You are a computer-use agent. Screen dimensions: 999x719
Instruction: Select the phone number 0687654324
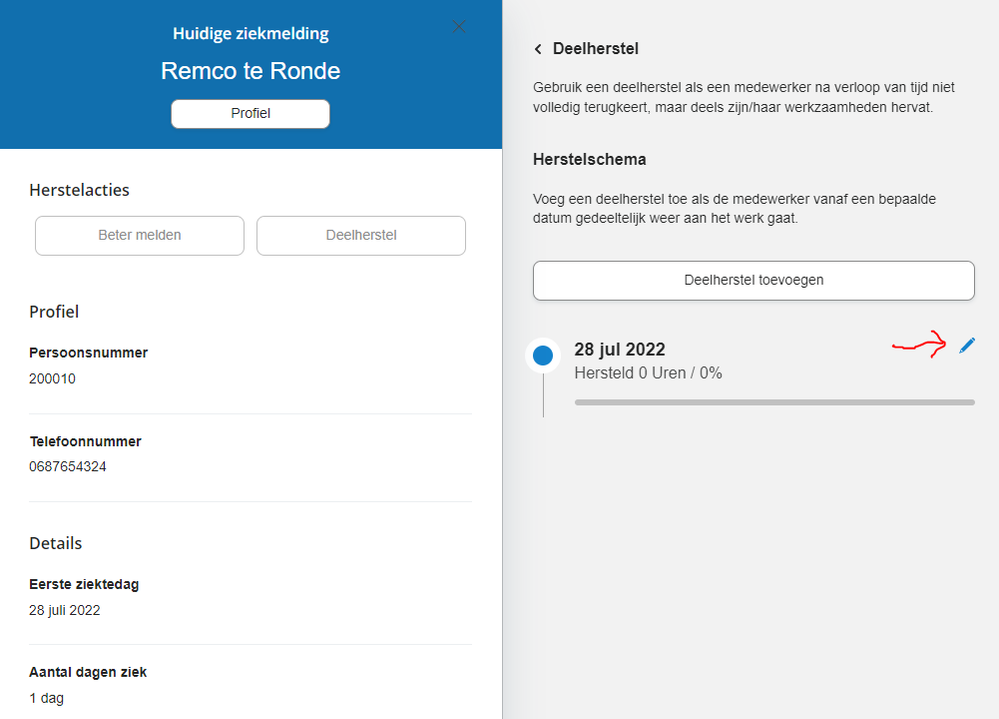67,466
